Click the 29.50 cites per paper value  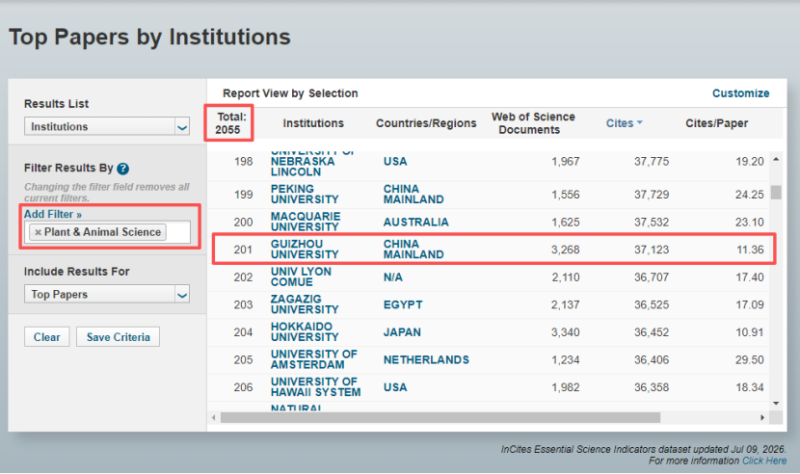[x=749, y=360]
